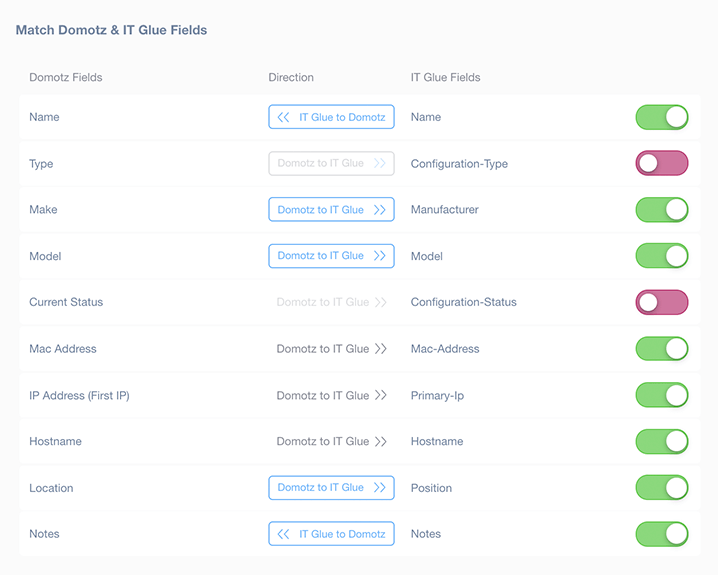
Task: Click double-right chevron in IP Address row
Action: 381,395
